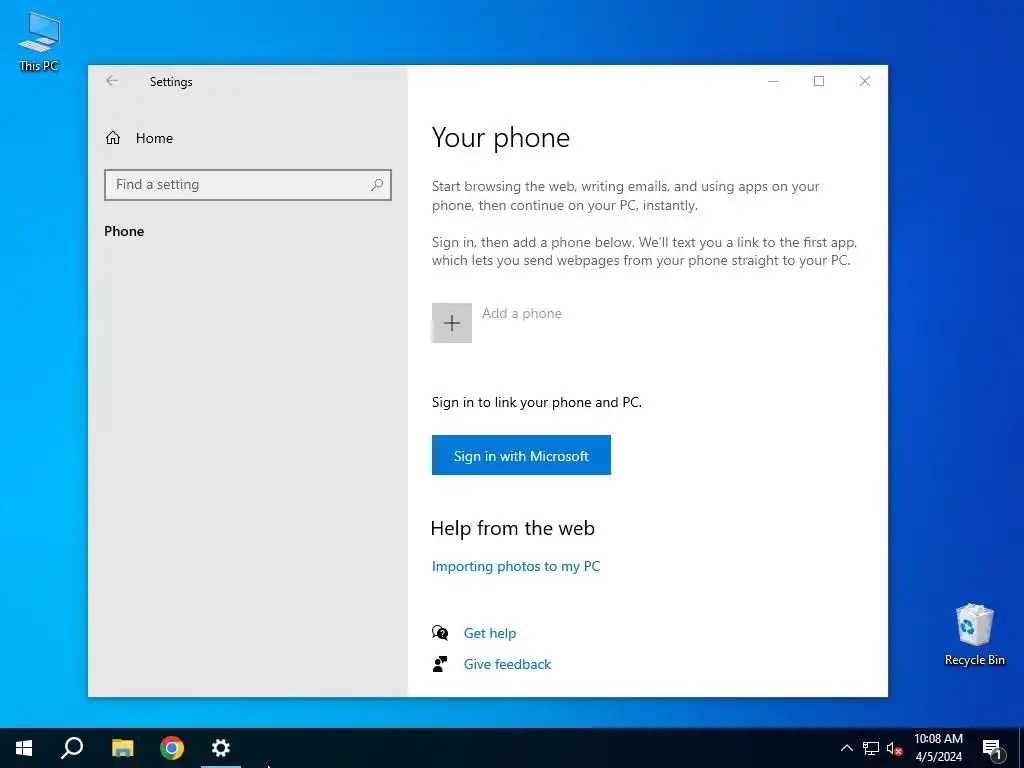Go back with the Settings back arrow
1024x768 pixels.
(112, 81)
